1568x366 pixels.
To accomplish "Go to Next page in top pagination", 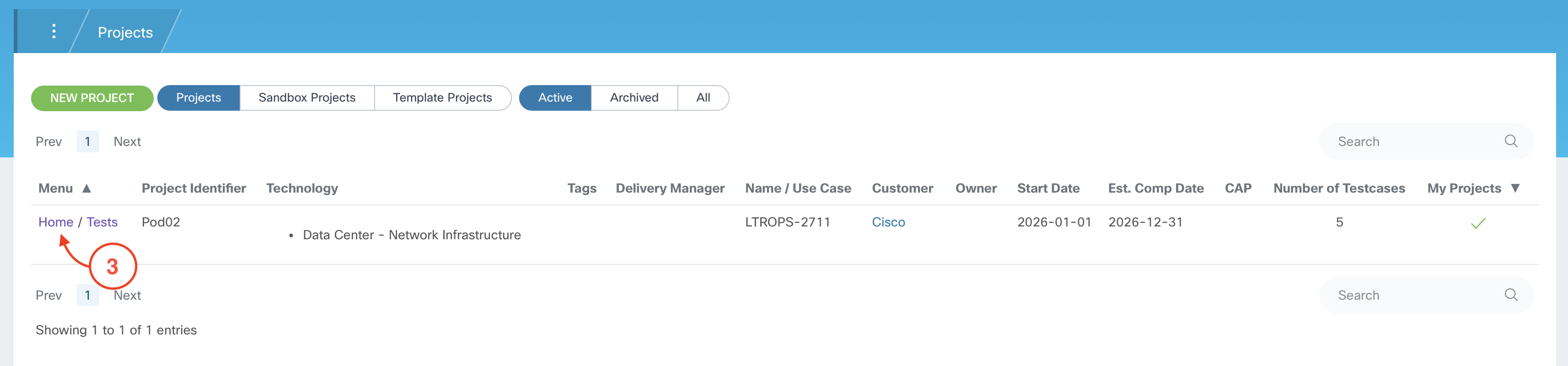I will [127, 142].
